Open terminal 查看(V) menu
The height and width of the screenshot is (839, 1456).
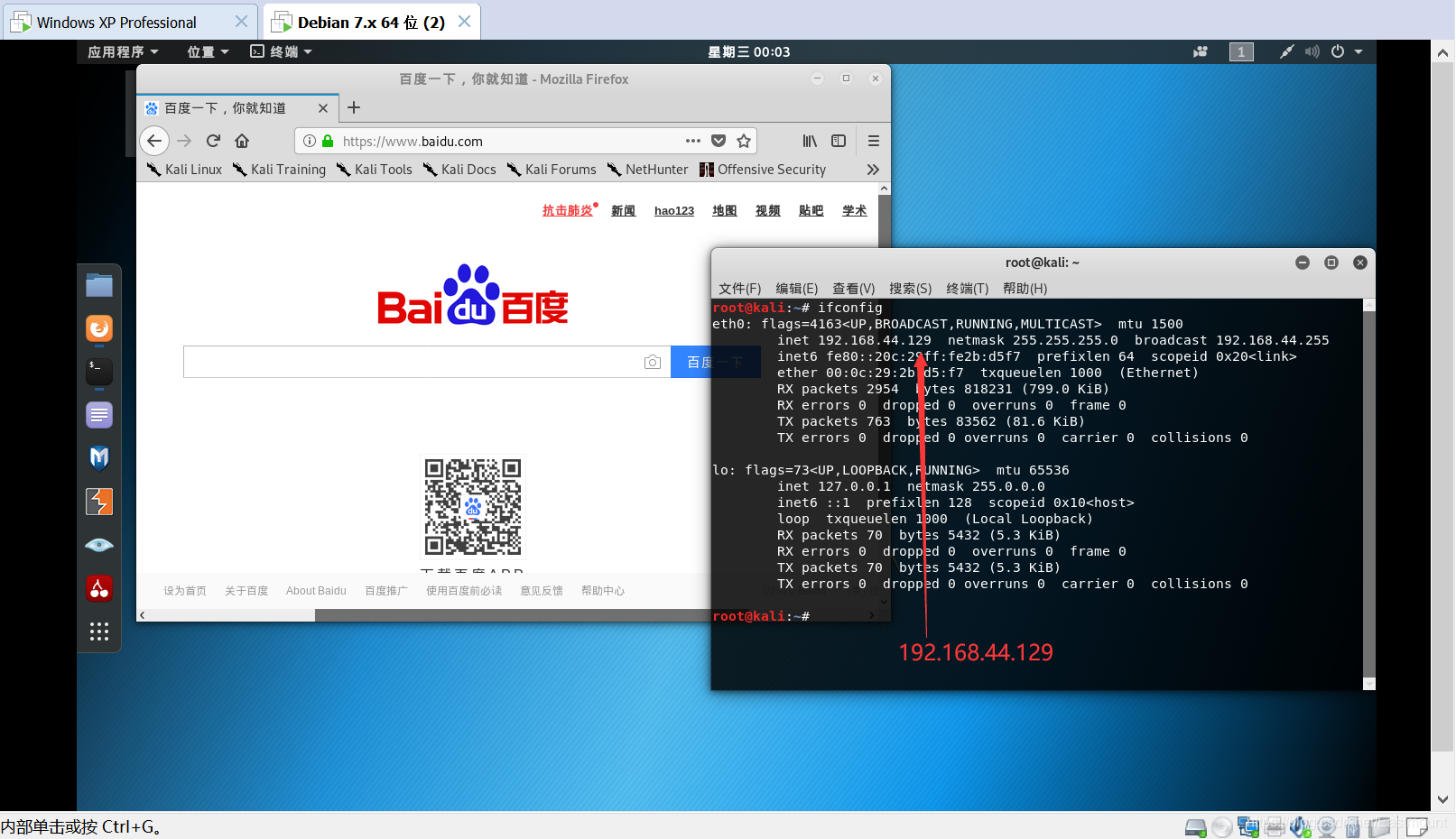[x=854, y=289]
